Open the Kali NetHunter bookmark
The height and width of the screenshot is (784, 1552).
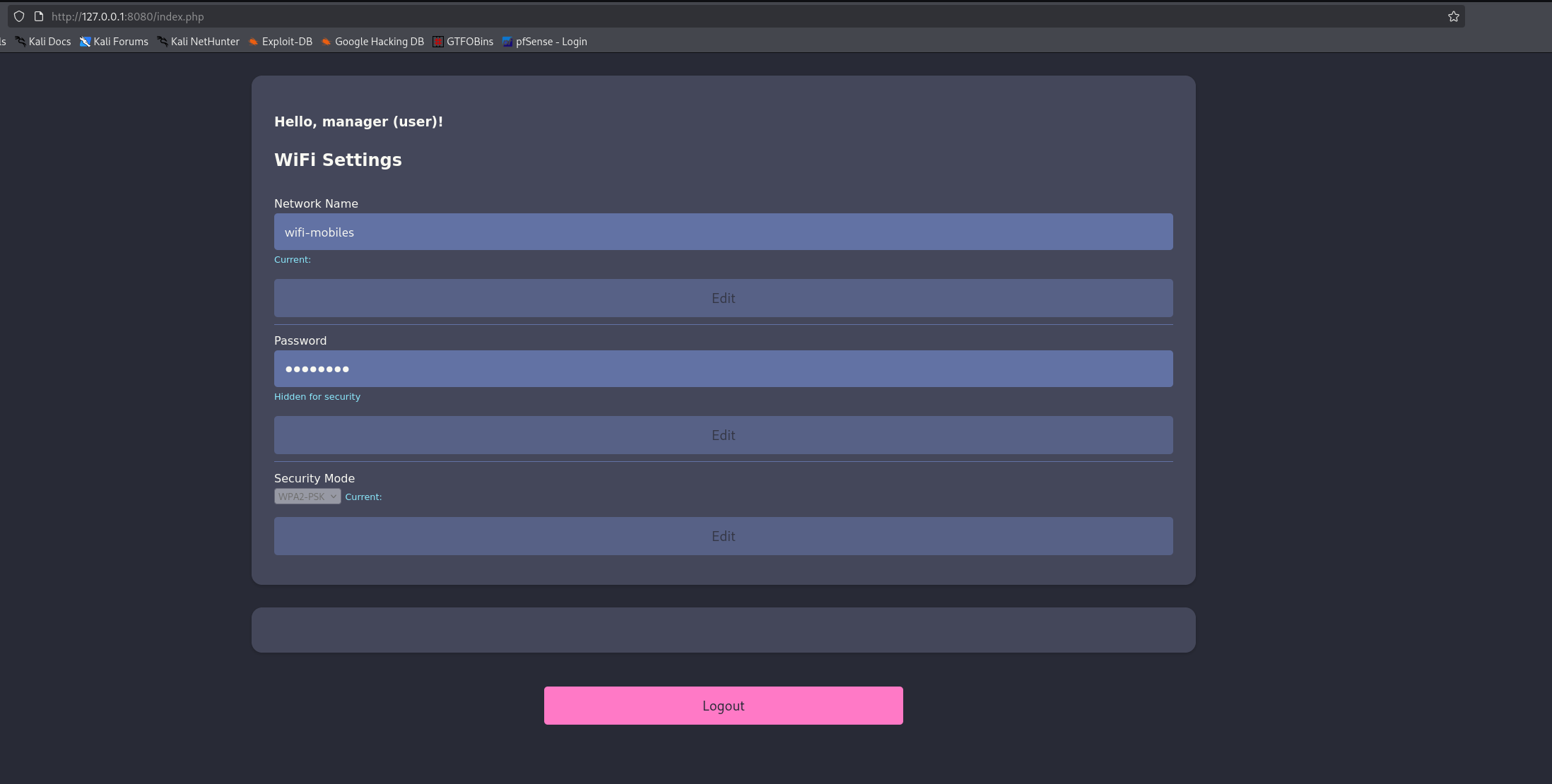point(199,42)
